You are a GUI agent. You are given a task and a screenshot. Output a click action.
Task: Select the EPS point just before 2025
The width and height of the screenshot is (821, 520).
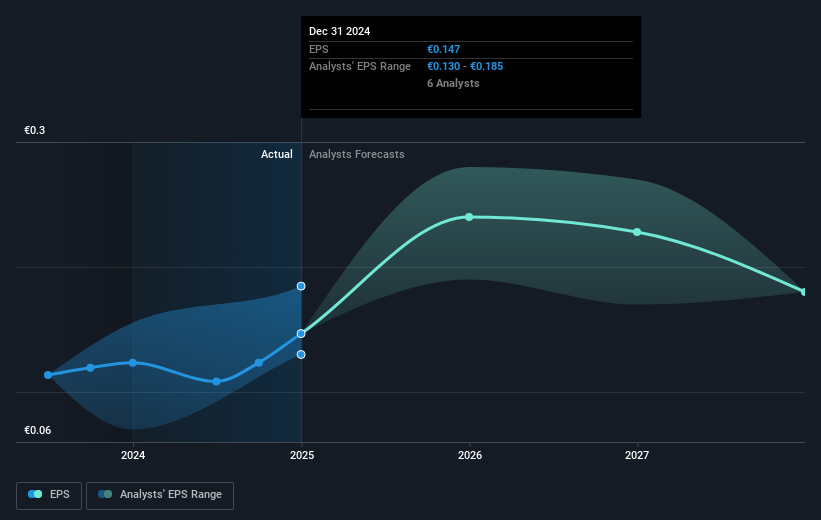tap(259, 362)
